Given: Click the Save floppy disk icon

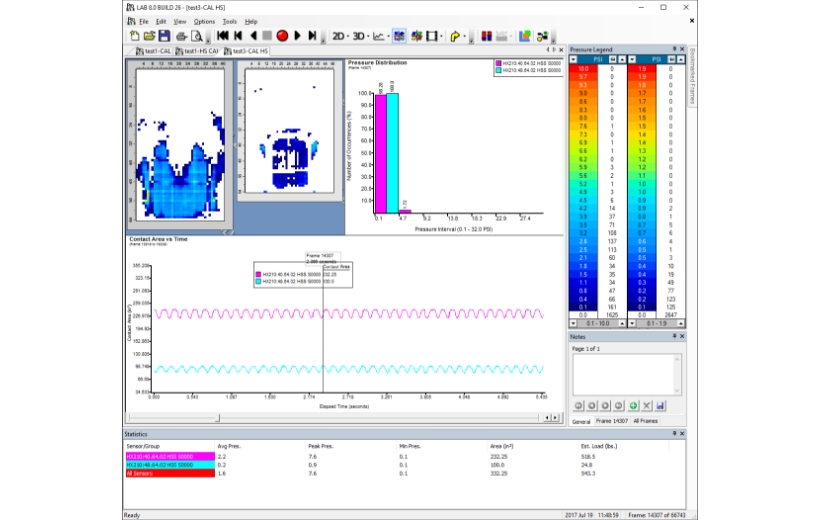Looking at the screenshot, I should [163, 36].
